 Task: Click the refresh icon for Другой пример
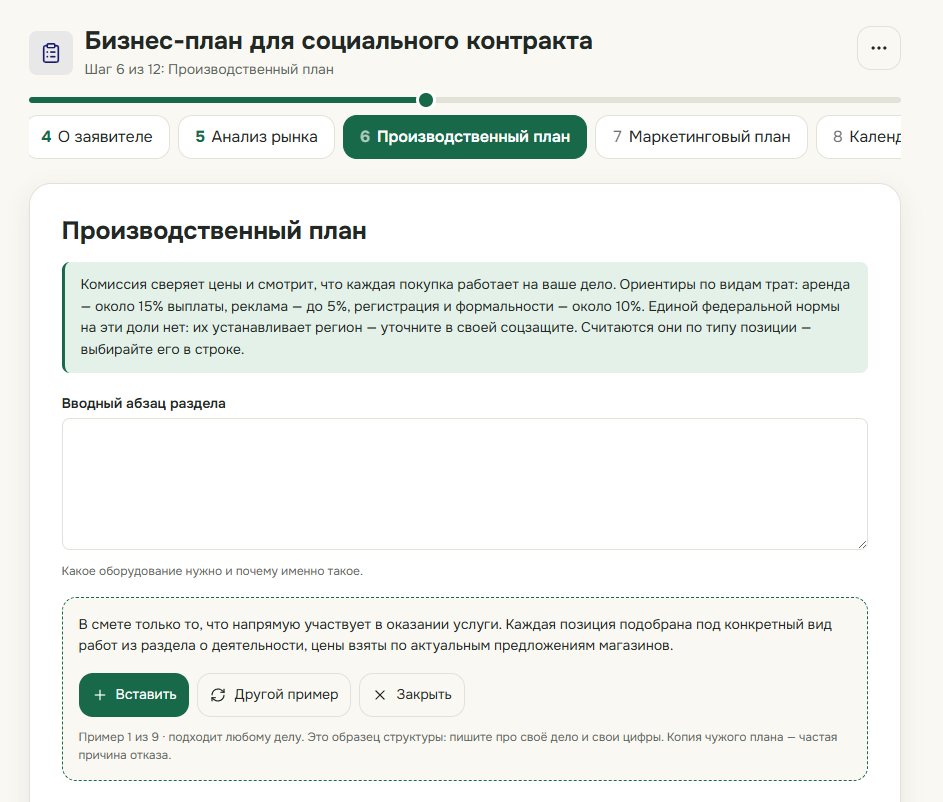click(218, 695)
